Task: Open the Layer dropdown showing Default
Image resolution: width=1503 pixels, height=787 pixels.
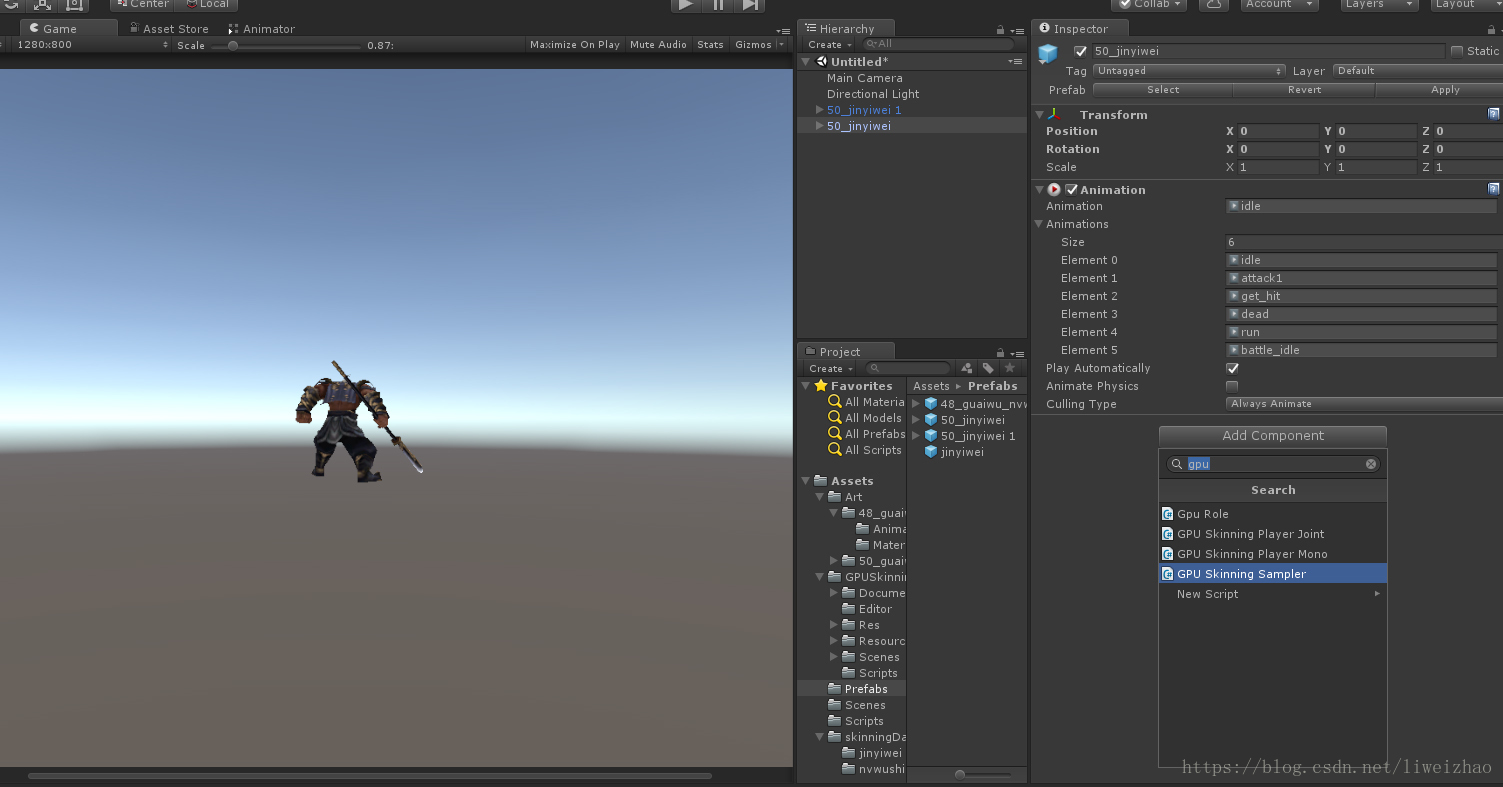Action: (1418, 71)
